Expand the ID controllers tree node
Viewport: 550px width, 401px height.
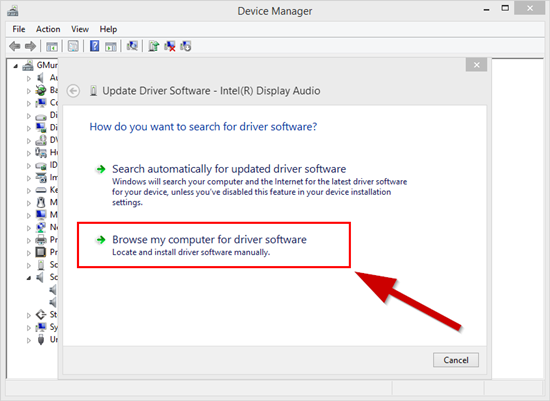pyautogui.click(x=29, y=166)
